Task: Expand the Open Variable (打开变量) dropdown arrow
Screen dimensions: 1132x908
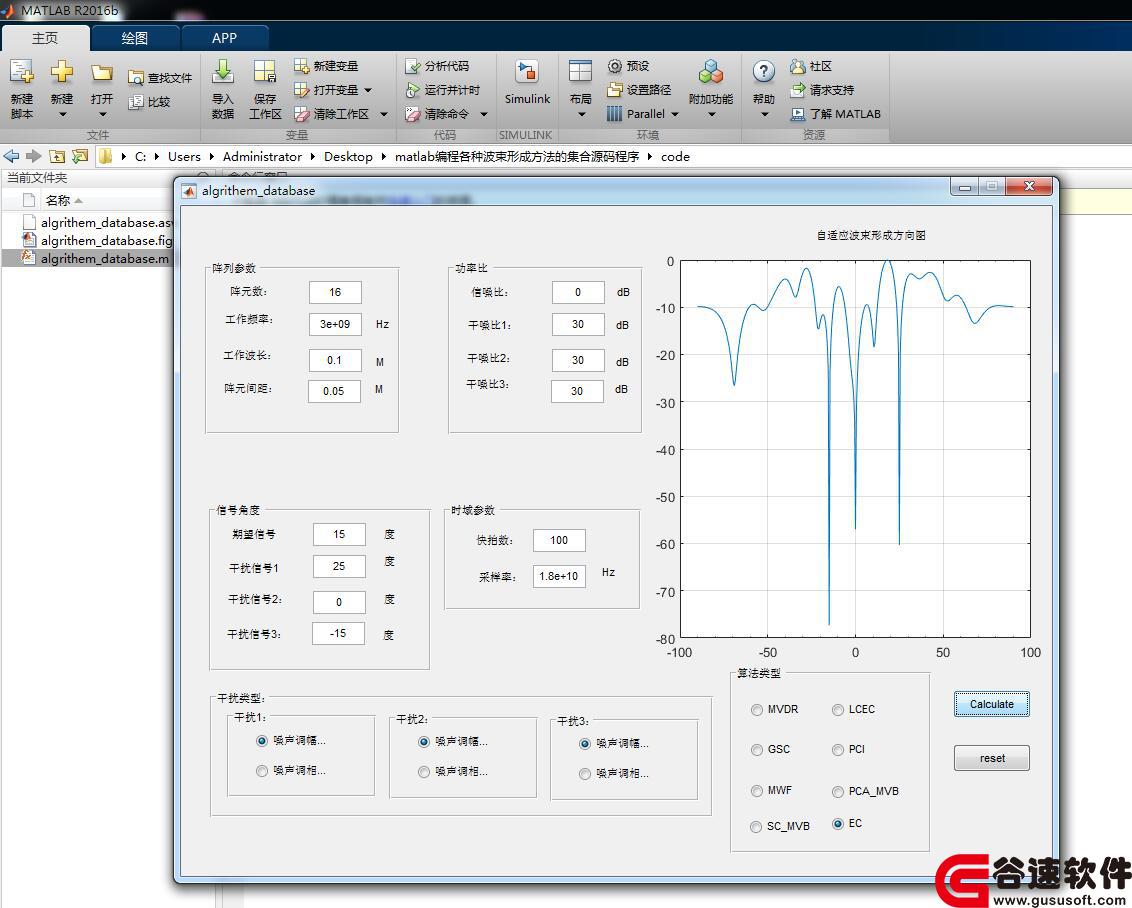Action: pos(368,90)
